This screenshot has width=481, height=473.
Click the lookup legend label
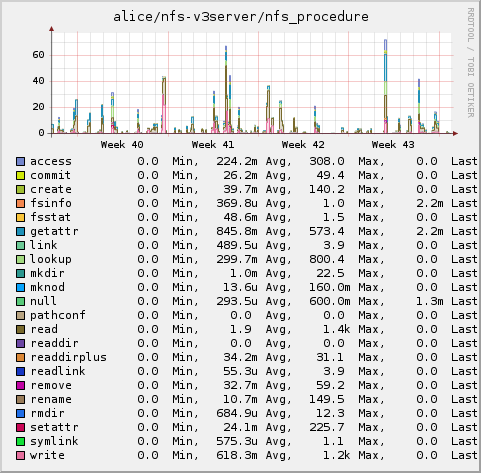(x=51, y=260)
